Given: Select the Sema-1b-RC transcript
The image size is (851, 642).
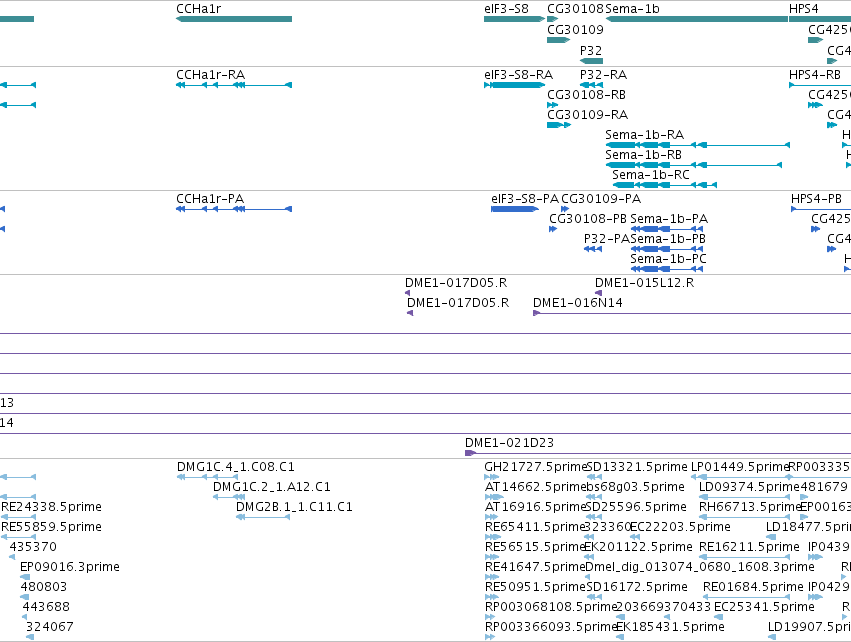Looking at the screenshot, I should point(664,185).
